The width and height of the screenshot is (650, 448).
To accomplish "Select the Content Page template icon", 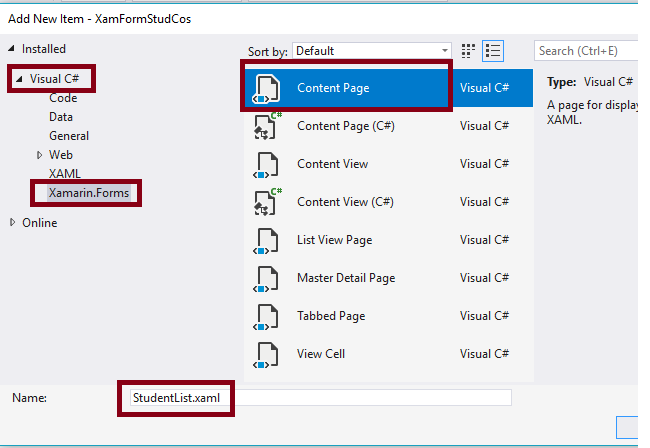I will coord(267,88).
